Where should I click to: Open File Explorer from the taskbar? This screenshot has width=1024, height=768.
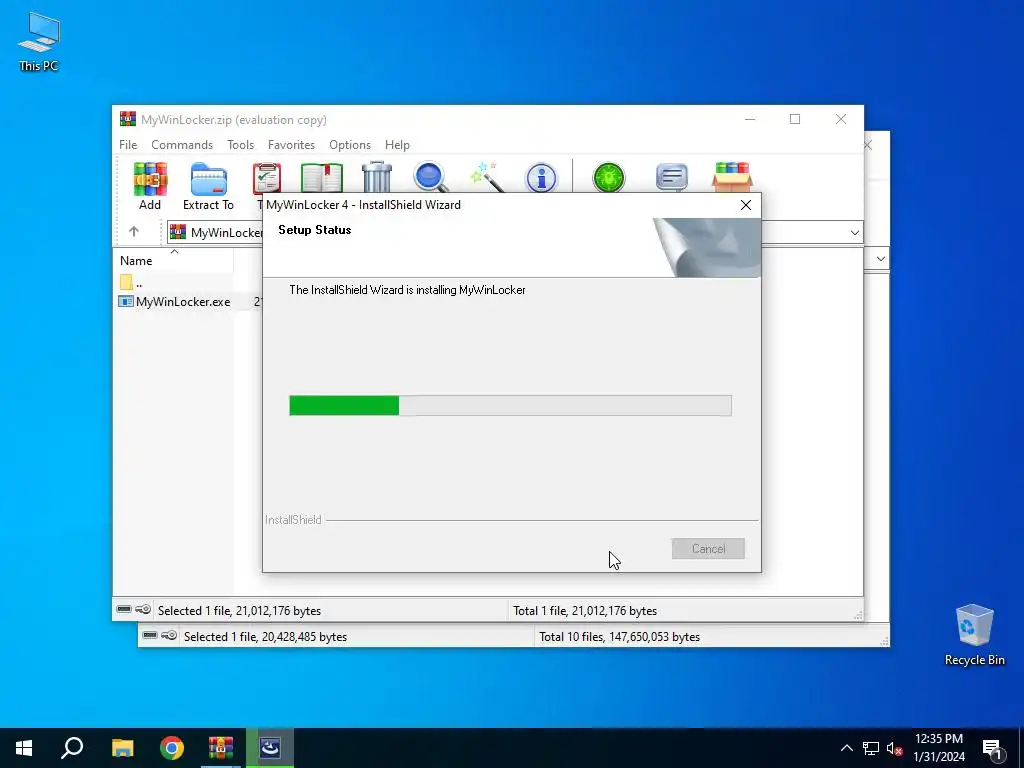[x=122, y=748]
